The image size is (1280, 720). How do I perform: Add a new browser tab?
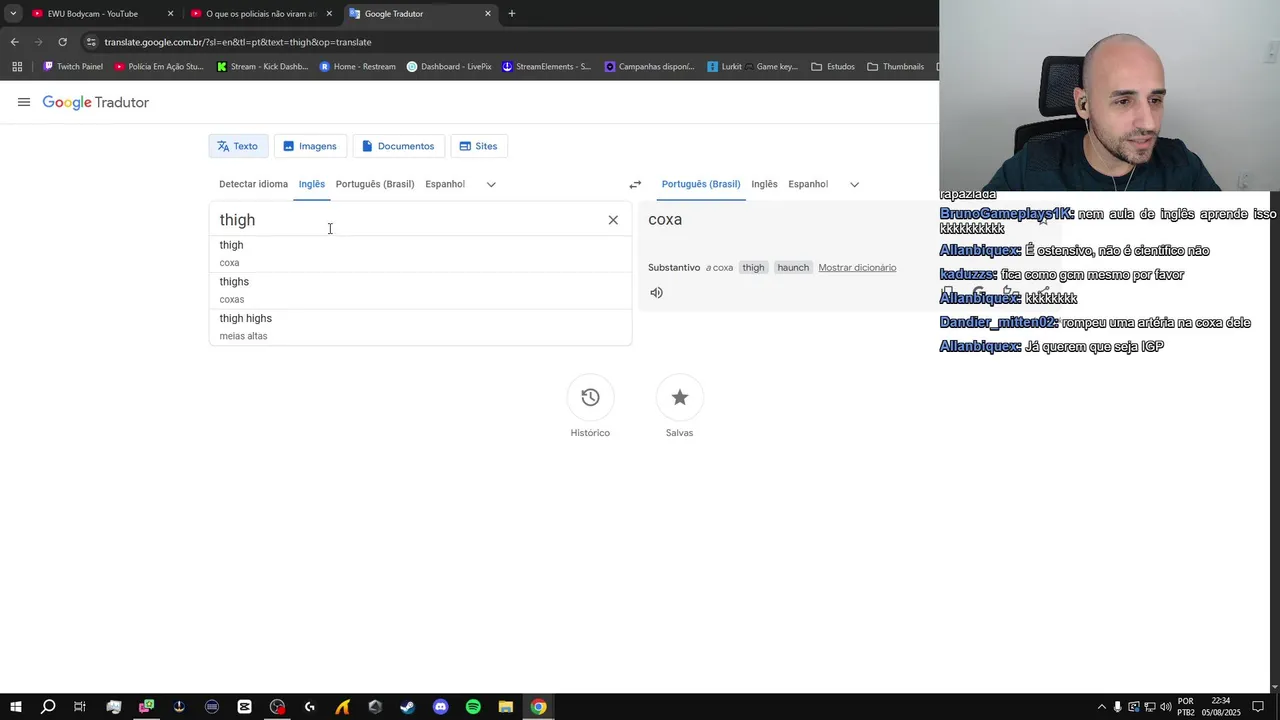click(x=511, y=14)
